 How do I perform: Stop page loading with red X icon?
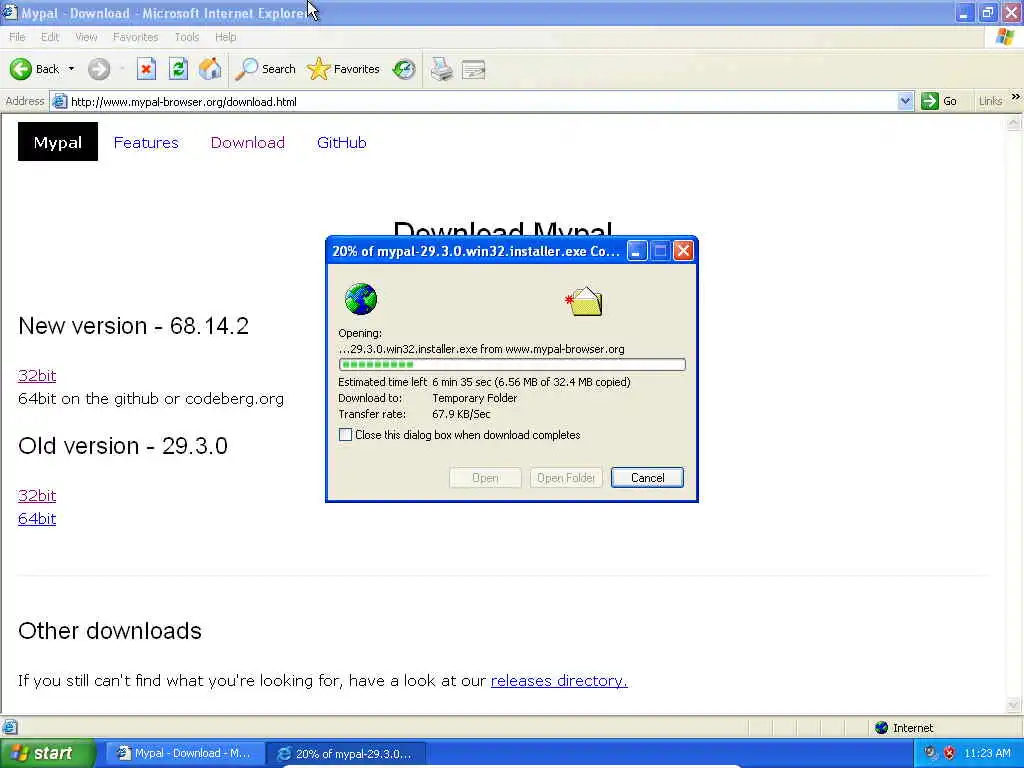tap(146, 69)
